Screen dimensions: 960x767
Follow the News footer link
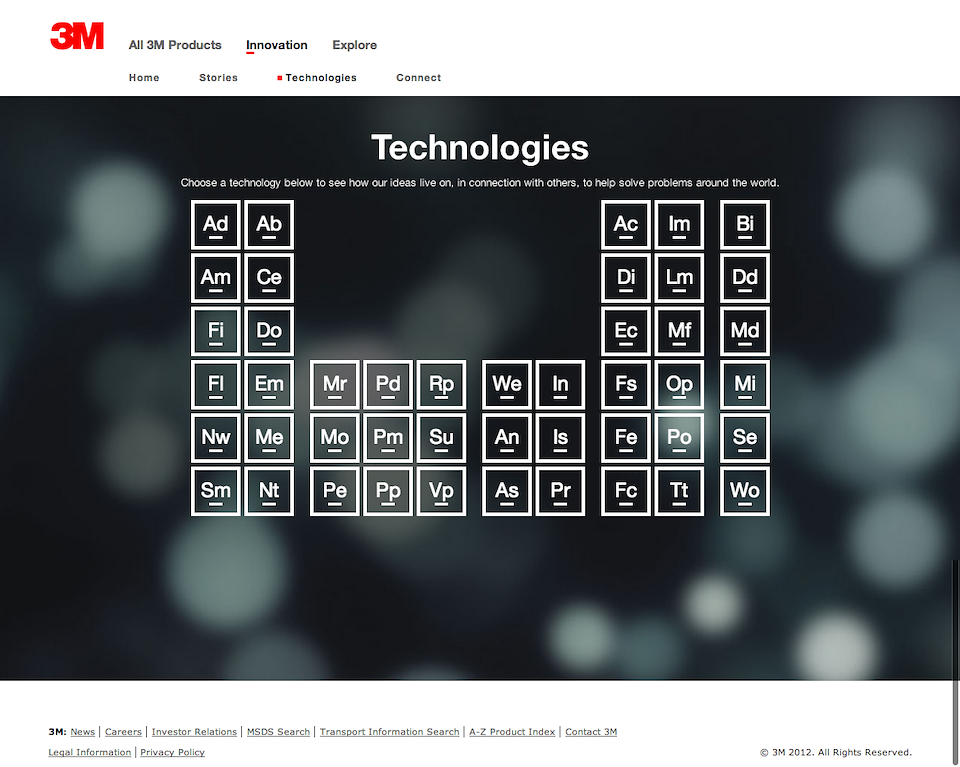click(83, 731)
